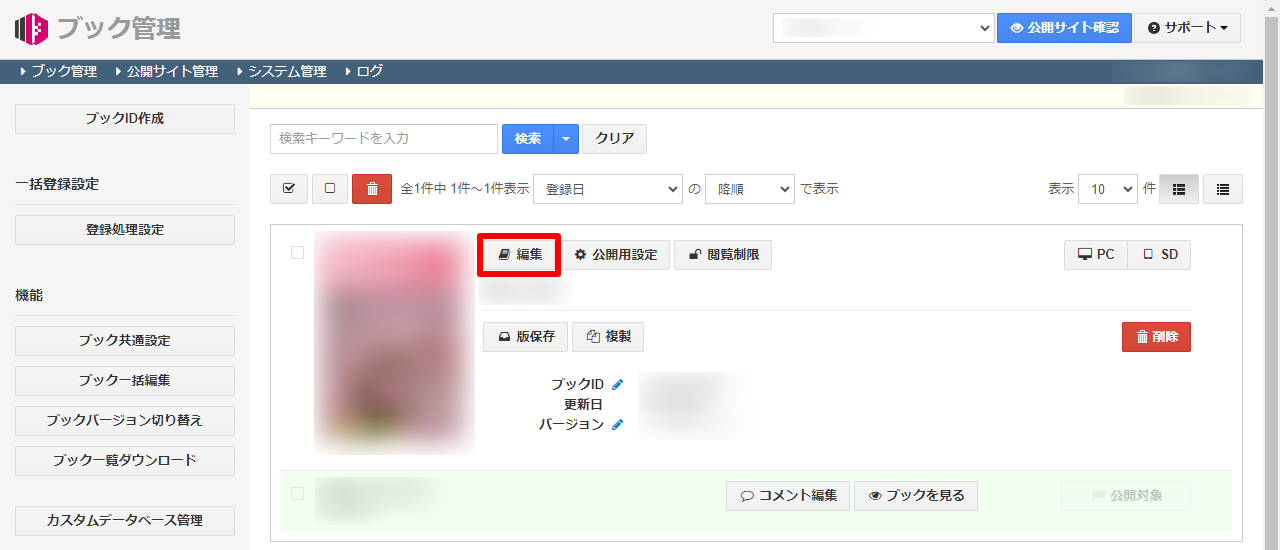Click the 編集 button
Screen dimensions: 1280x550
pyautogui.click(x=519, y=255)
